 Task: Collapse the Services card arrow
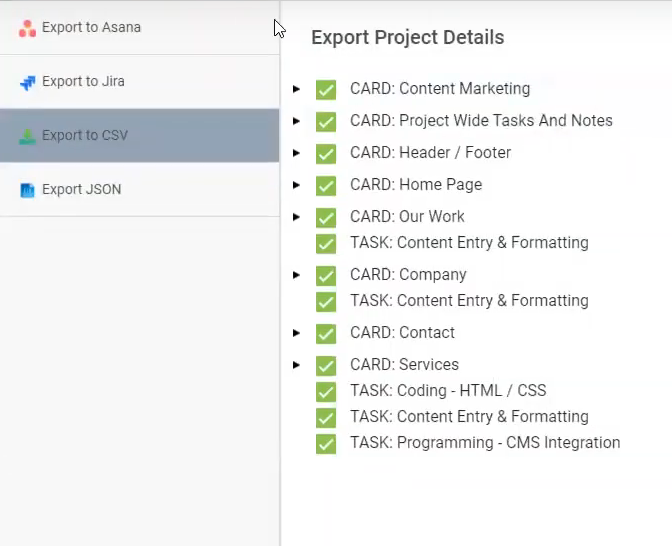point(296,365)
